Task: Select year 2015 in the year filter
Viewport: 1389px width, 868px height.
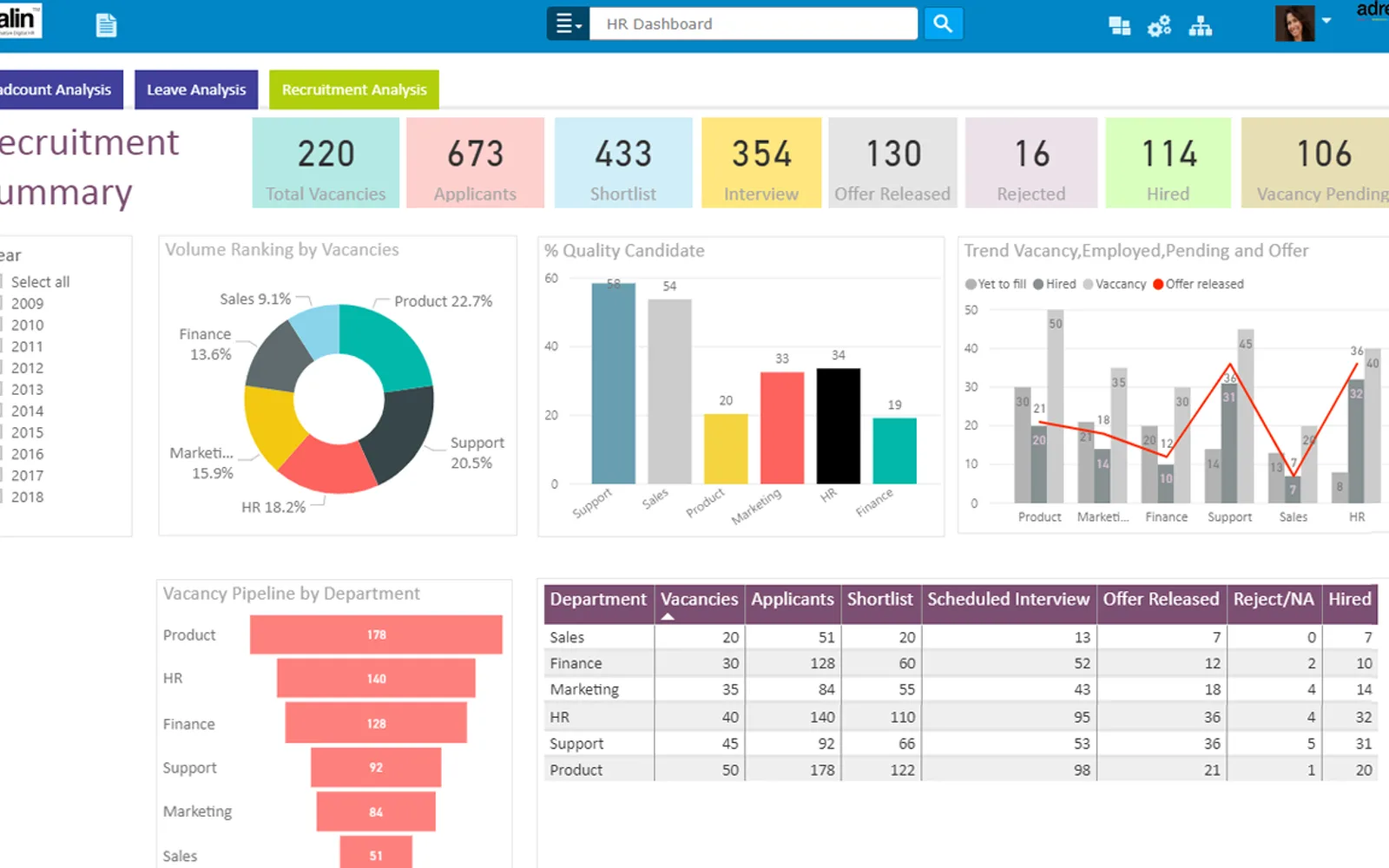Action: tap(27, 432)
